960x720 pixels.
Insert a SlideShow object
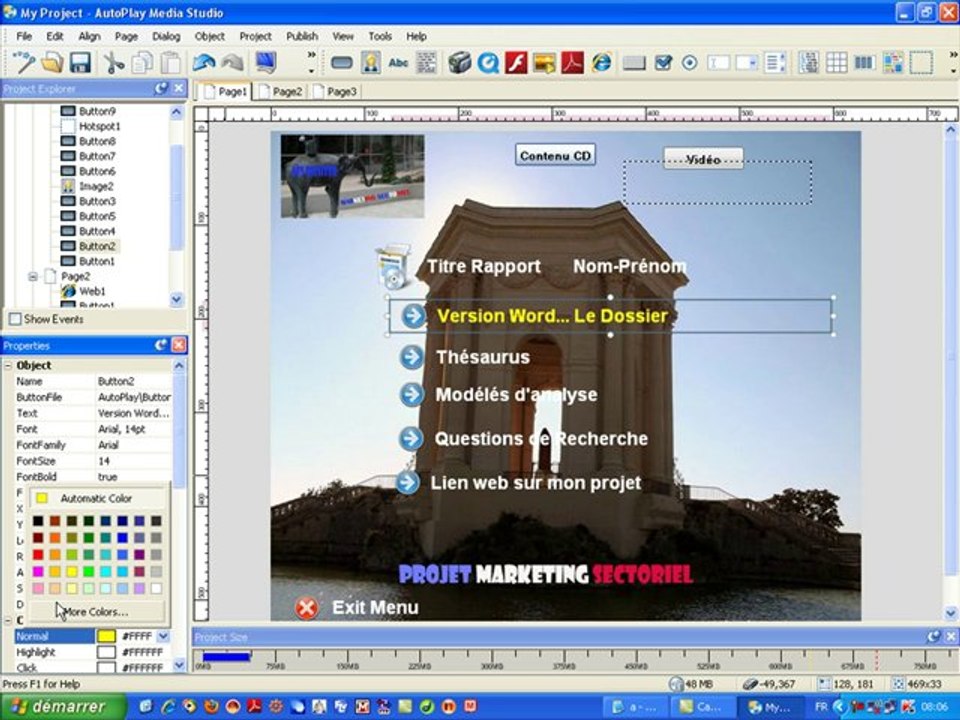coord(544,62)
